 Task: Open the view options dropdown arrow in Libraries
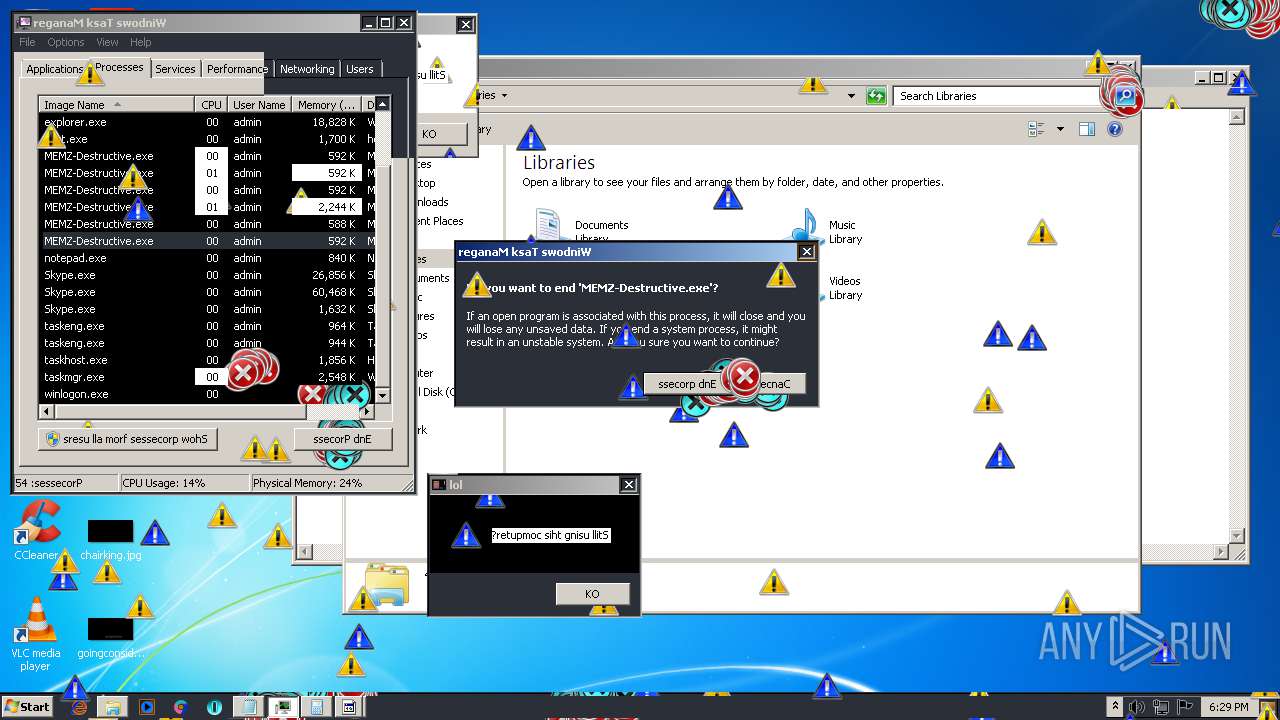pos(1060,129)
